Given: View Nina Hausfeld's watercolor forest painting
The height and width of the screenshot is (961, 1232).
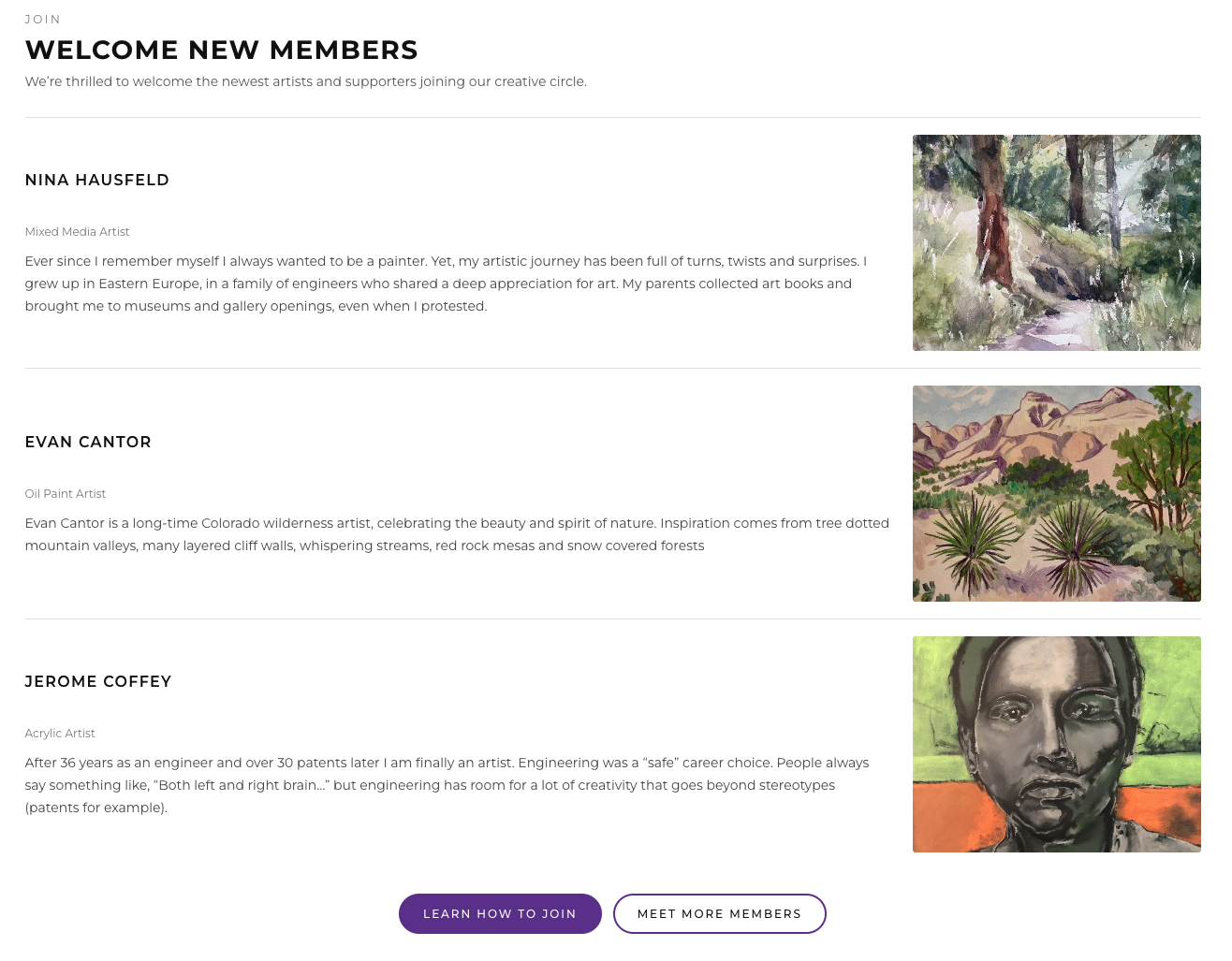Looking at the screenshot, I should [x=1056, y=242].
